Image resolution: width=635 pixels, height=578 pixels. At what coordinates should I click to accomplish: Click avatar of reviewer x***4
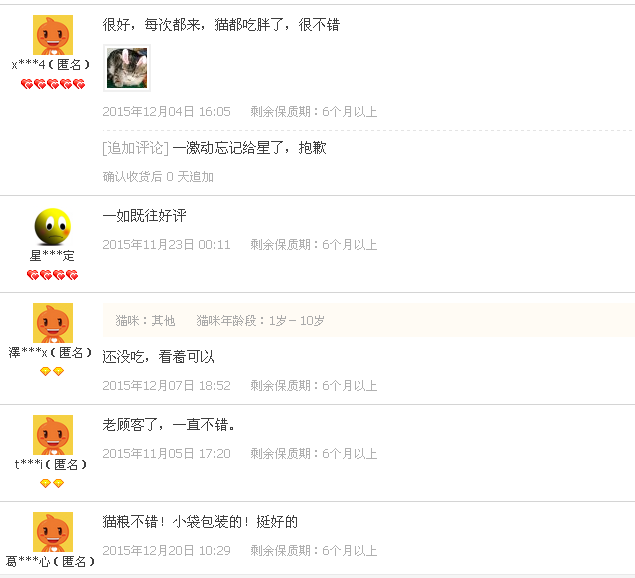(53, 35)
